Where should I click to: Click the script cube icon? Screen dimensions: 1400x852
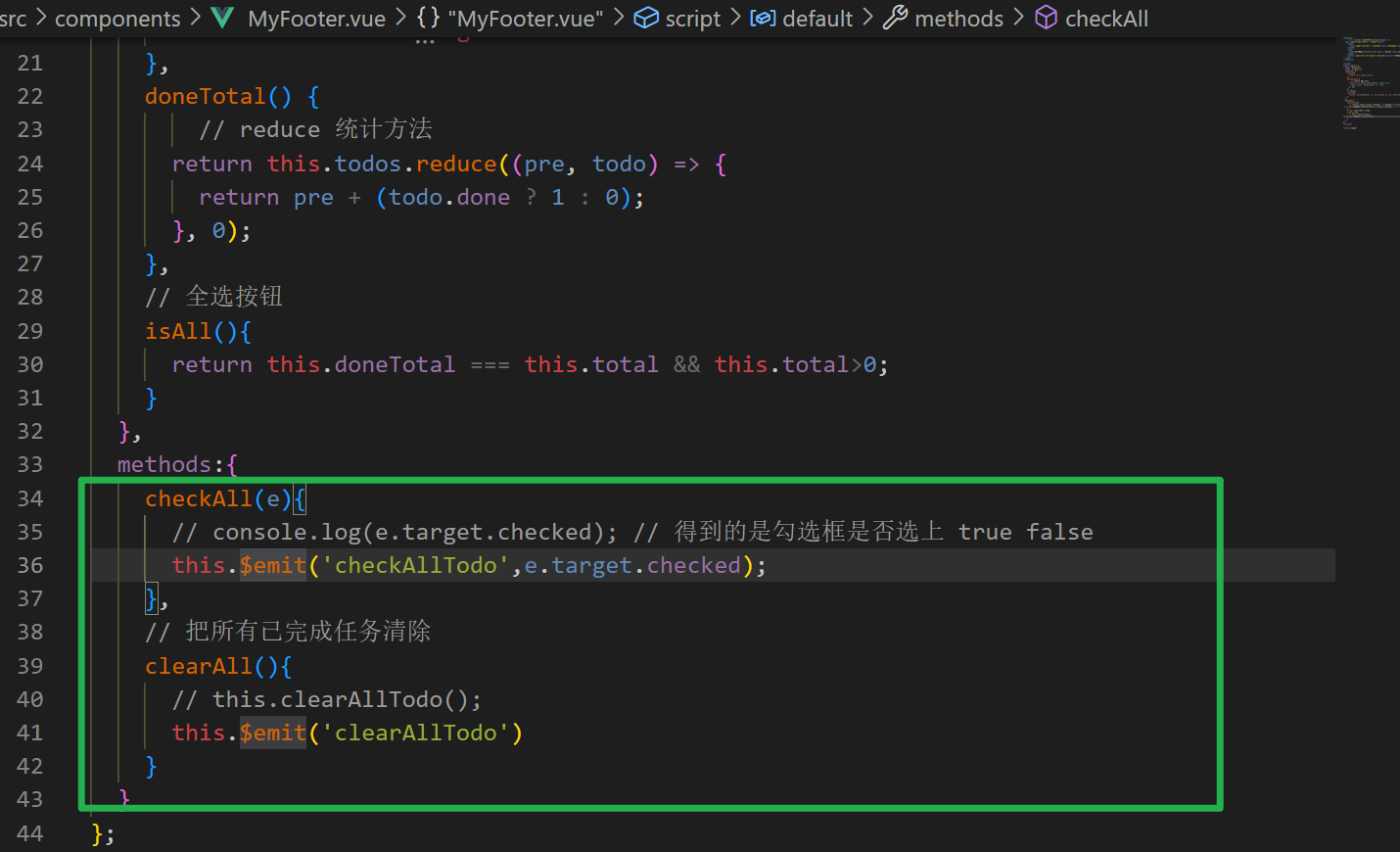click(646, 18)
